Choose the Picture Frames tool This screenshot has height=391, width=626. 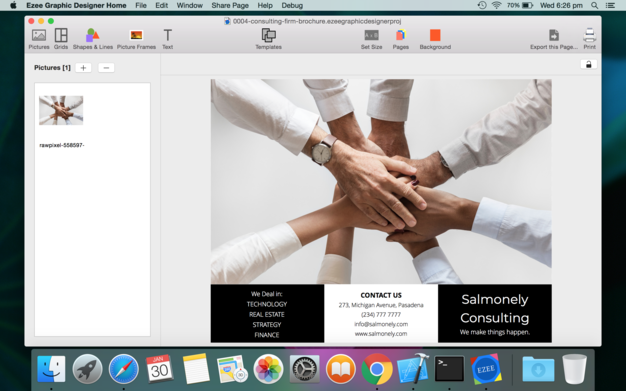tap(136, 39)
